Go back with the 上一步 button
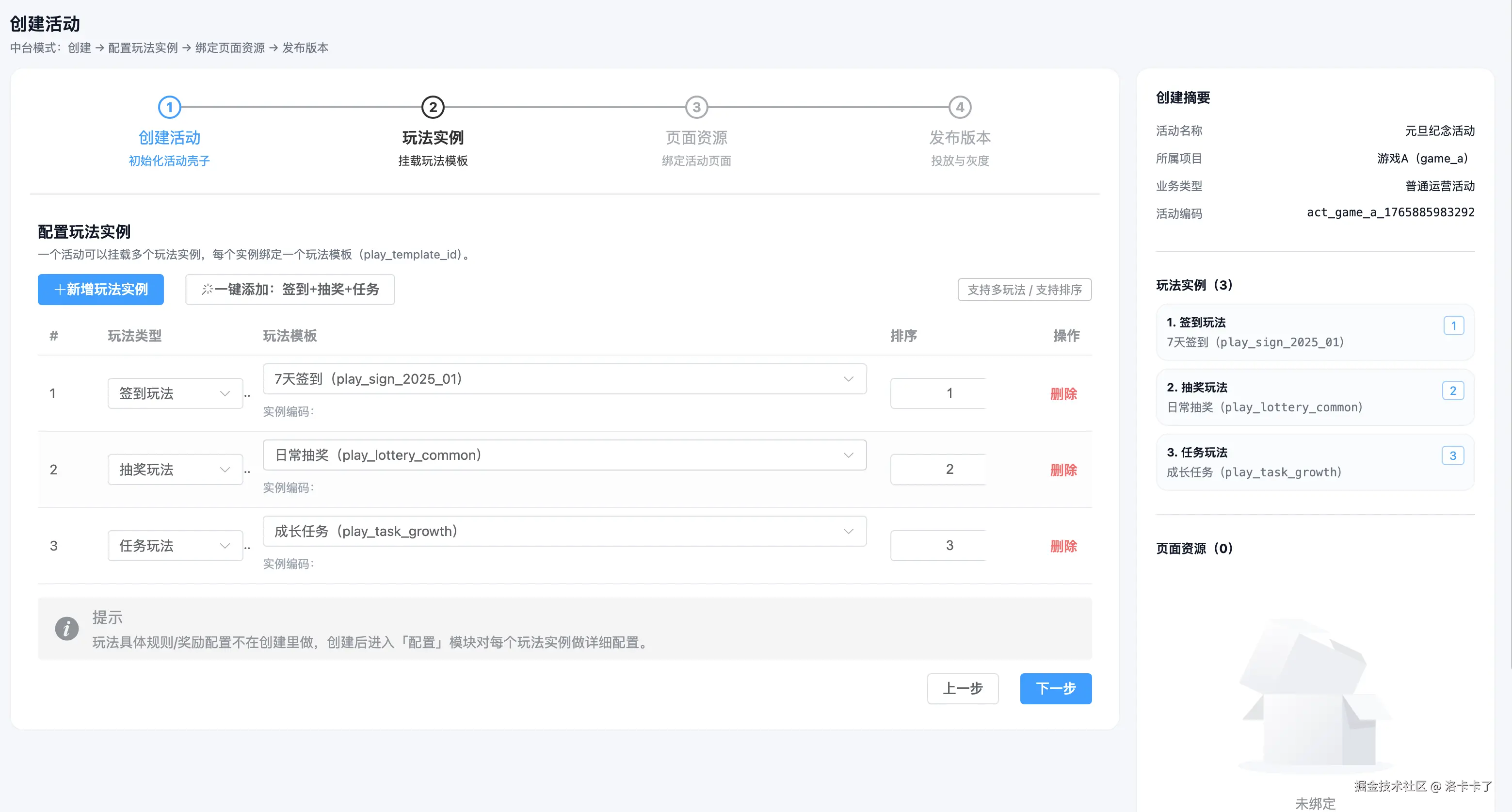 (x=963, y=688)
